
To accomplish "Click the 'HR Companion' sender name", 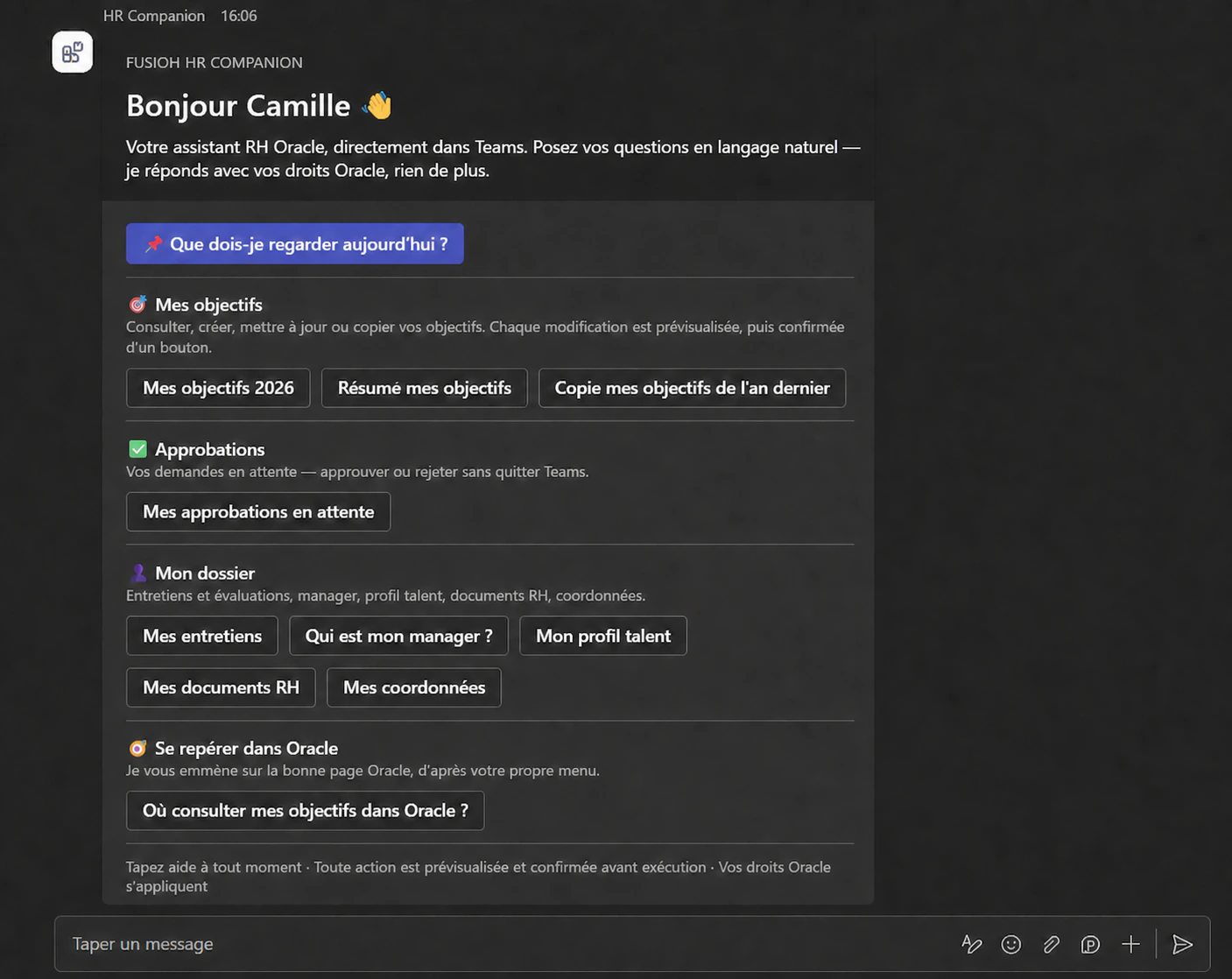I will point(154,16).
